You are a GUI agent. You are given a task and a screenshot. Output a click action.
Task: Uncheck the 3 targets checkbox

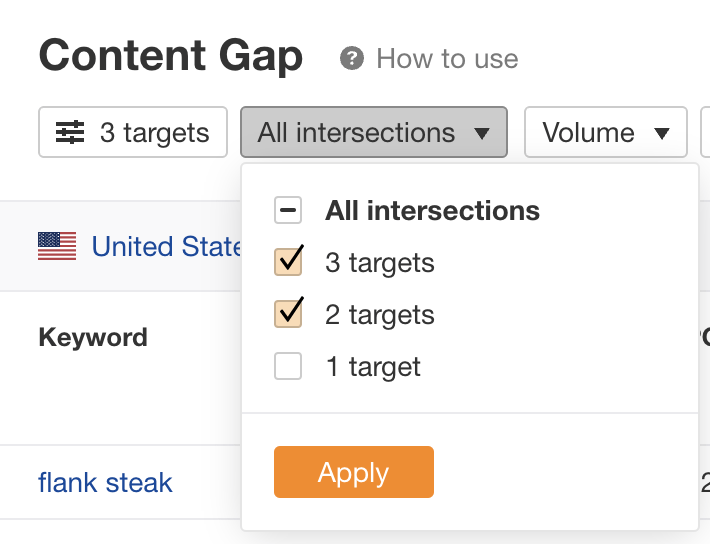[288, 263]
